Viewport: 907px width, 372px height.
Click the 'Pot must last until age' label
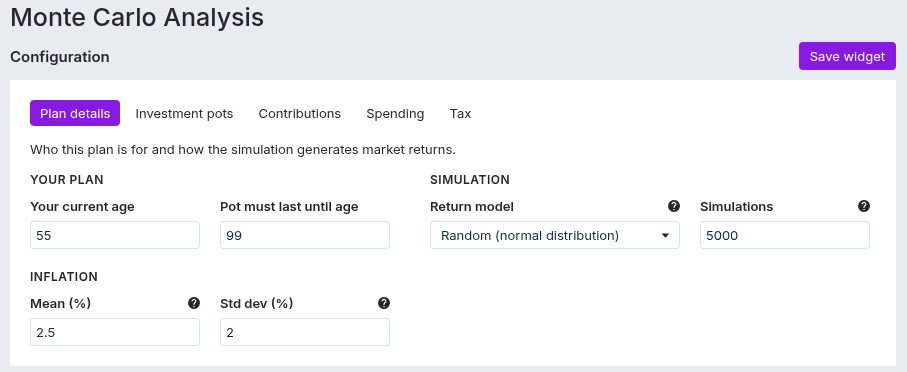tap(289, 207)
